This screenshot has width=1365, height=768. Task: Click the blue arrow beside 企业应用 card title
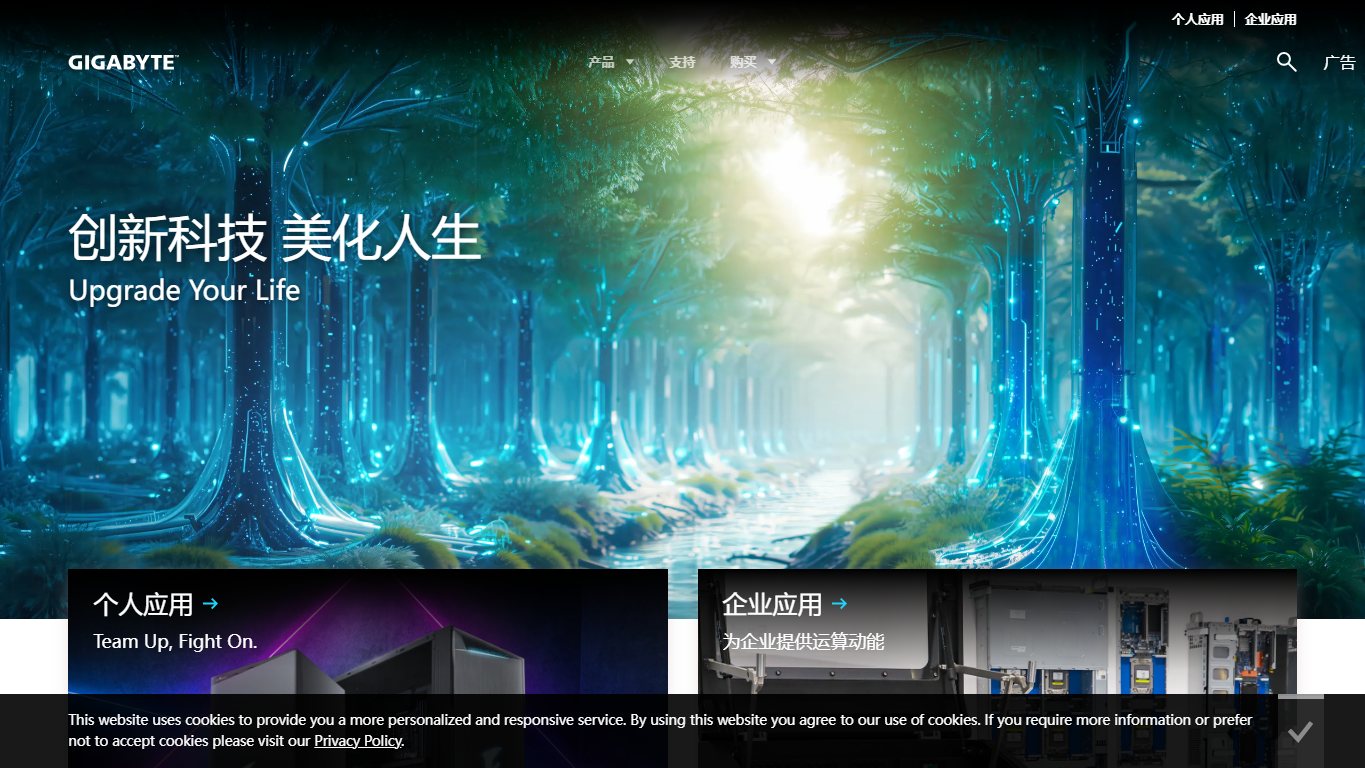tap(839, 604)
